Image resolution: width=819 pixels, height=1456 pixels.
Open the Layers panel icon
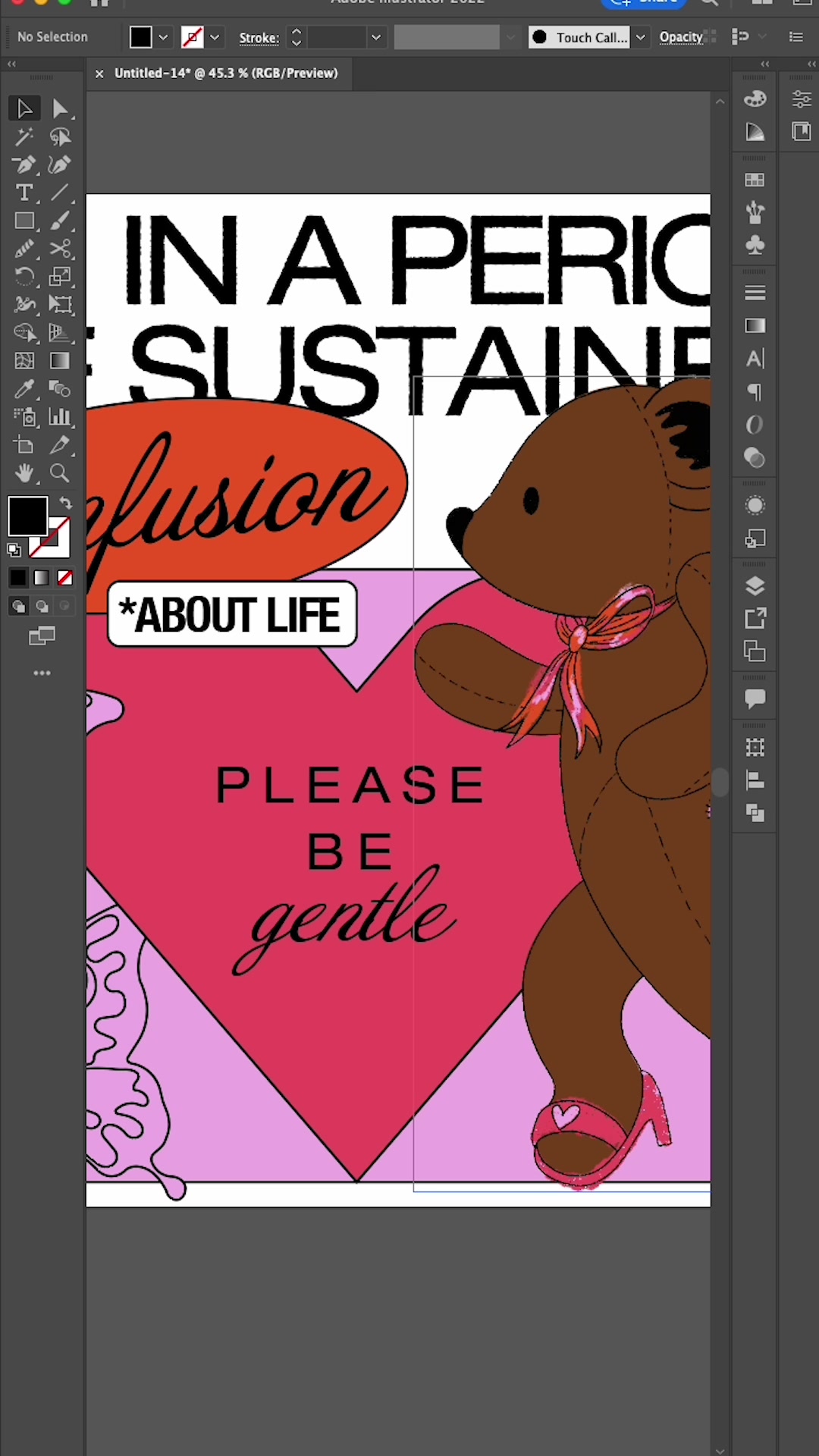pos(755,586)
